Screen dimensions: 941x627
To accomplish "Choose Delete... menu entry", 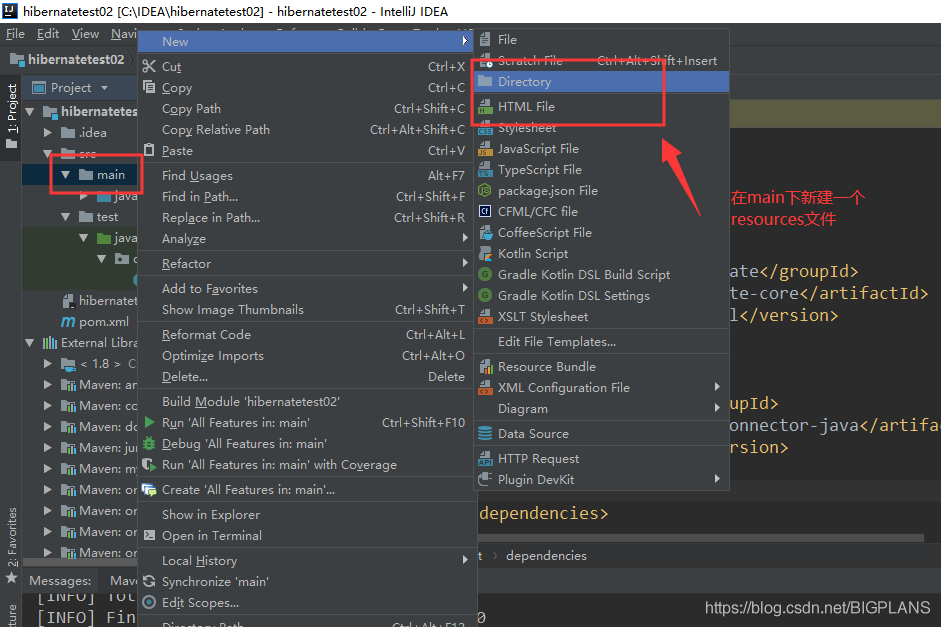I will 307,376.
